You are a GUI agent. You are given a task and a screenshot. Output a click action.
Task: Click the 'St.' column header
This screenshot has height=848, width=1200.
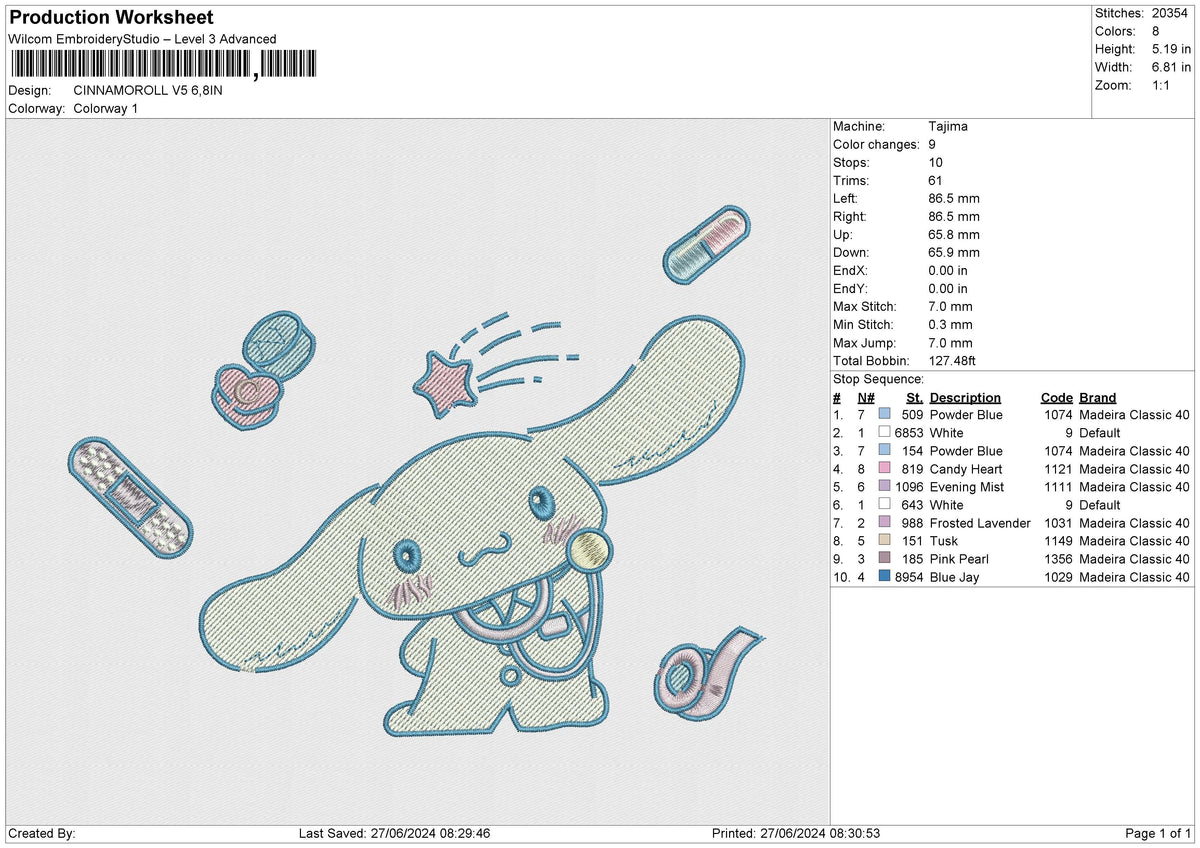click(914, 397)
